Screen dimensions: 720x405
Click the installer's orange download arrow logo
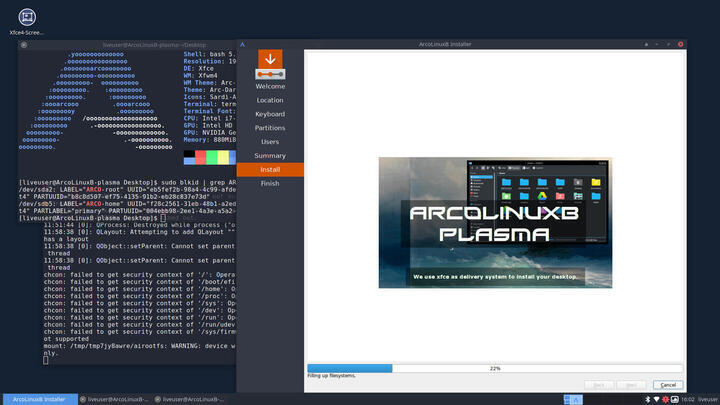(x=270, y=64)
